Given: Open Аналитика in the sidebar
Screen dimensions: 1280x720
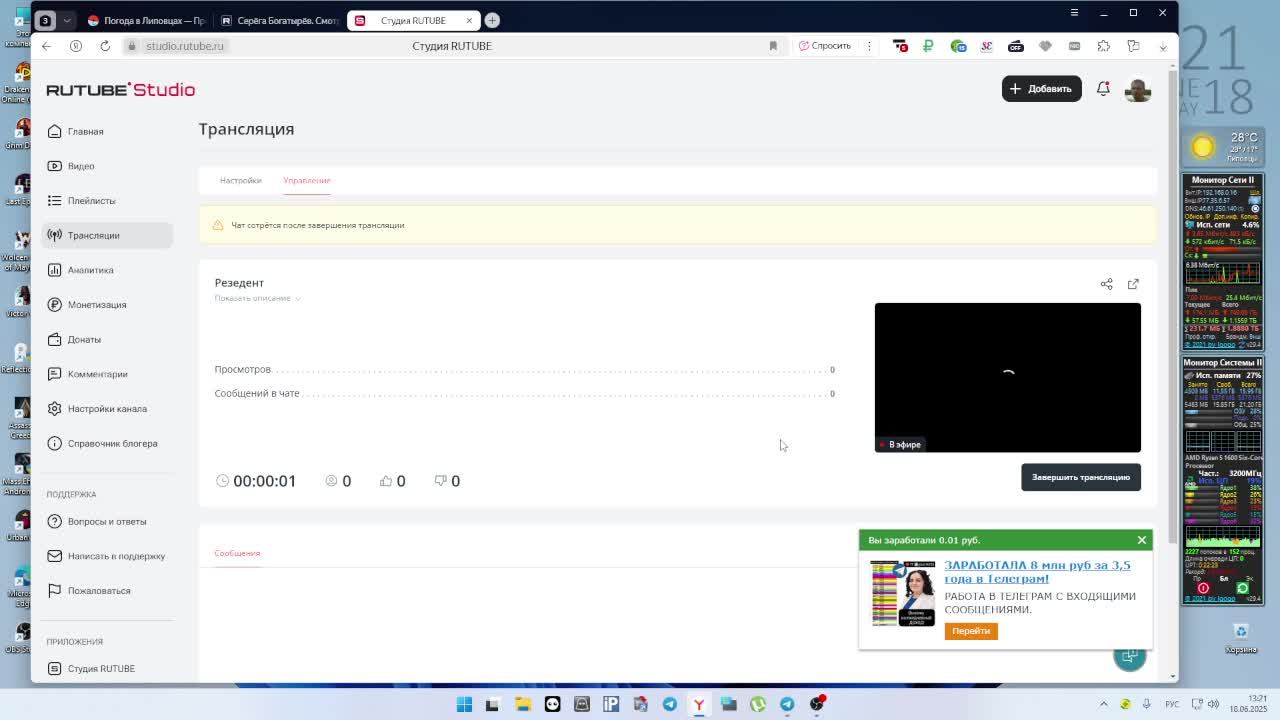Looking at the screenshot, I should [x=108, y=270].
